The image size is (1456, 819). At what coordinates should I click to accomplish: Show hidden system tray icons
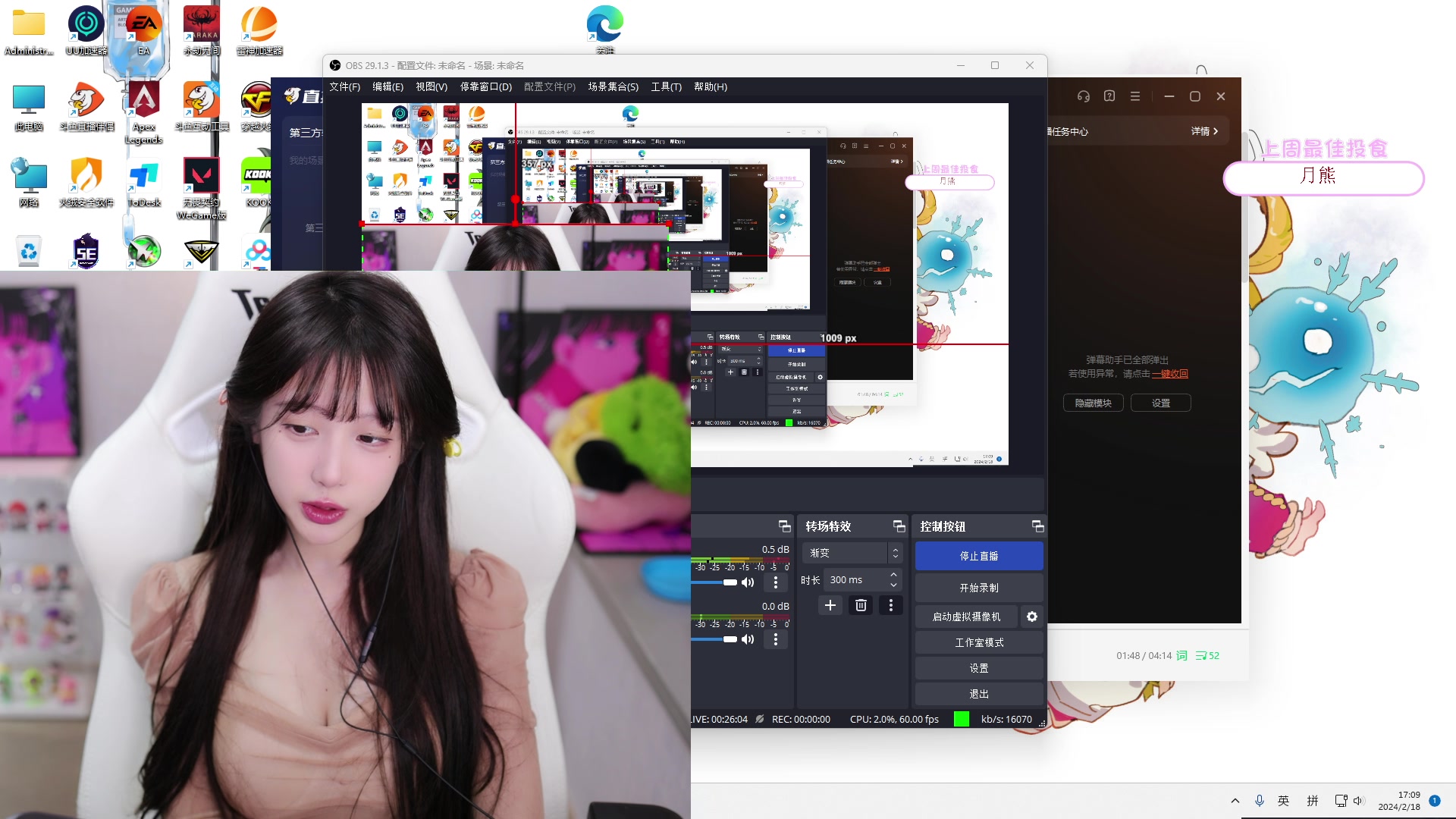[1235, 801]
